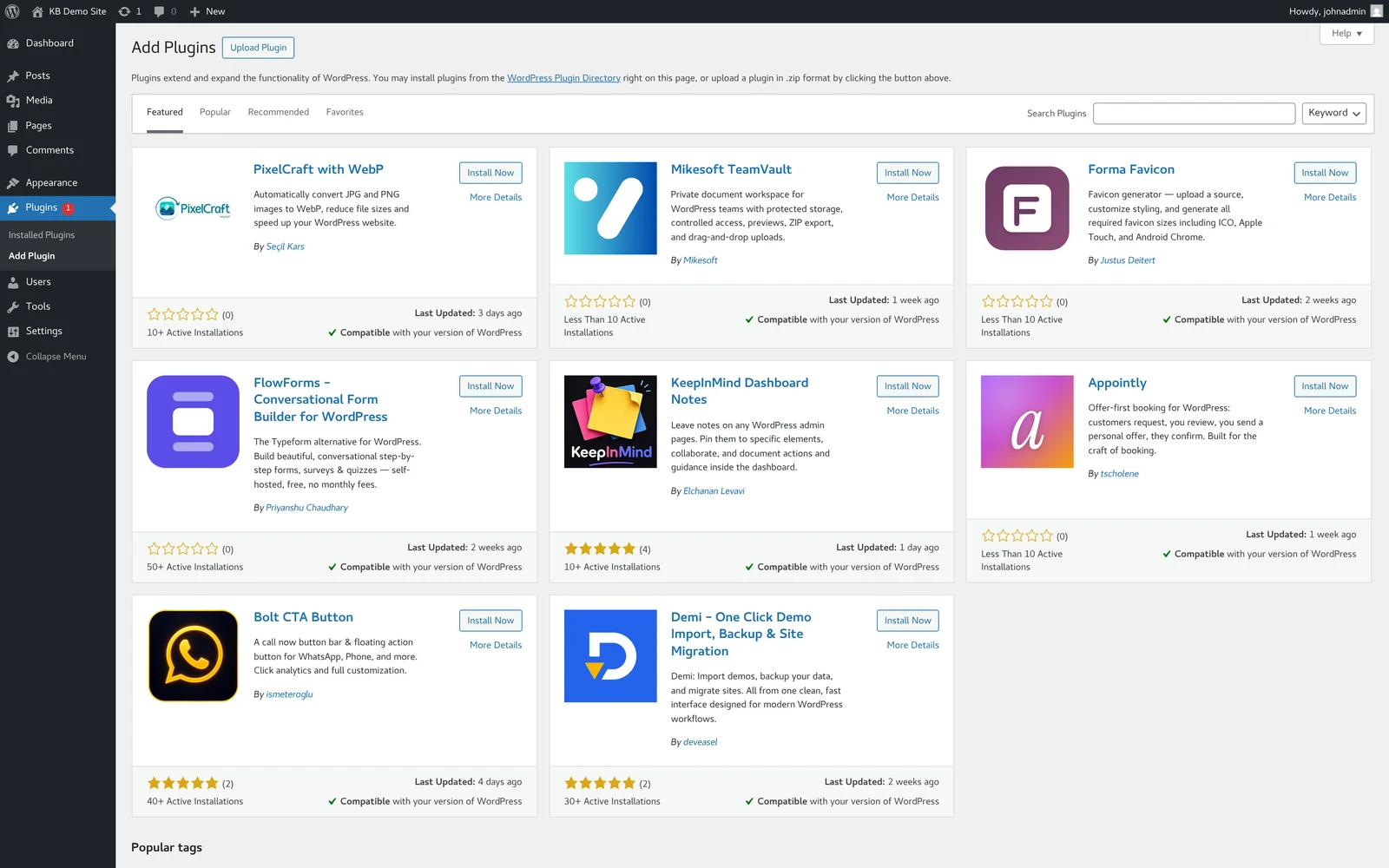The image size is (1389, 868).
Task: Open Settings icon in sidebar
Action: tap(13, 332)
